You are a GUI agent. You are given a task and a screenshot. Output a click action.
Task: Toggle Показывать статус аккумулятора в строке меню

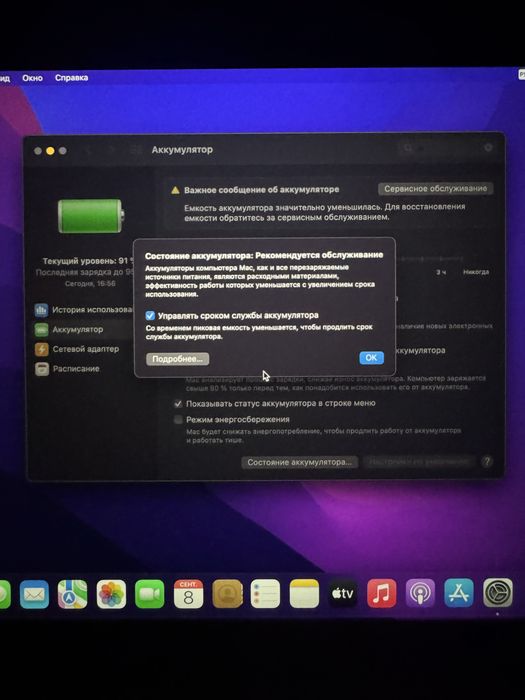pyautogui.click(x=178, y=404)
